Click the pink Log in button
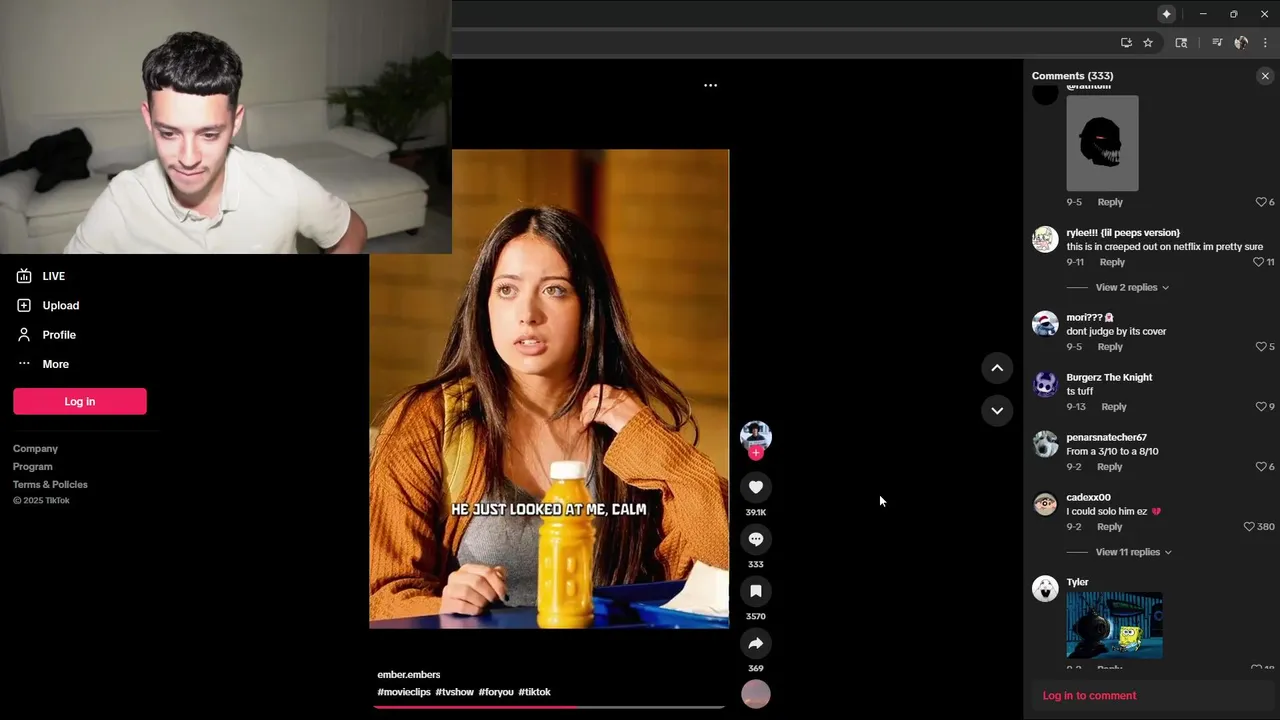Image resolution: width=1280 pixels, height=720 pixels. pos(80,401)
